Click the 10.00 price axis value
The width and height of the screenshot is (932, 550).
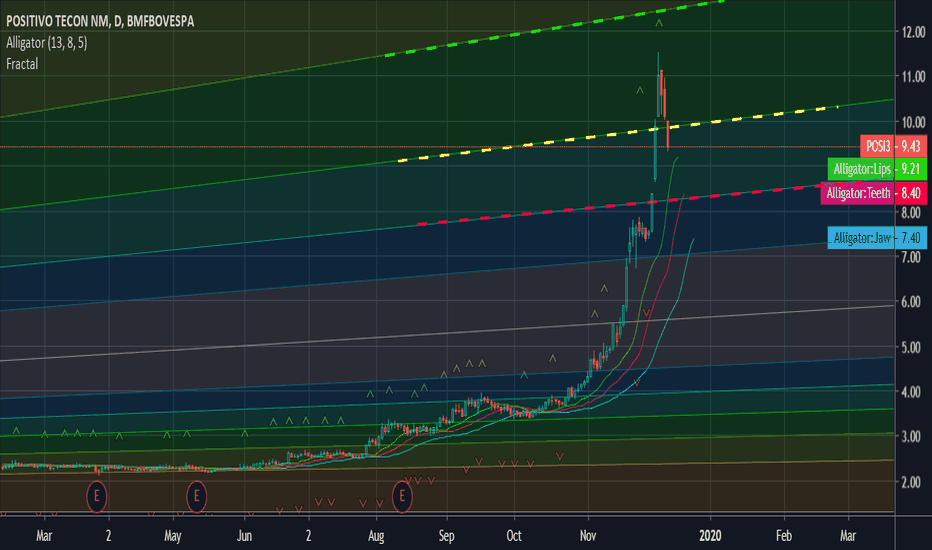(913, 122)
